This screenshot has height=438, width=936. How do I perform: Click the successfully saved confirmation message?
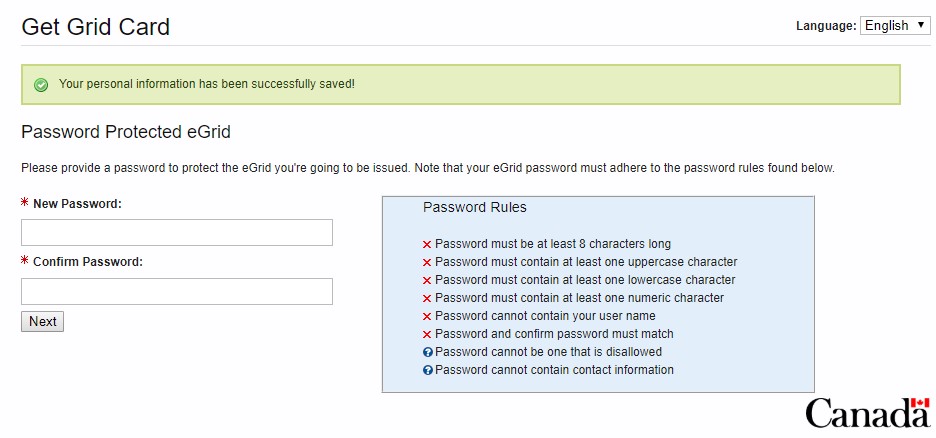coord(207,84)
